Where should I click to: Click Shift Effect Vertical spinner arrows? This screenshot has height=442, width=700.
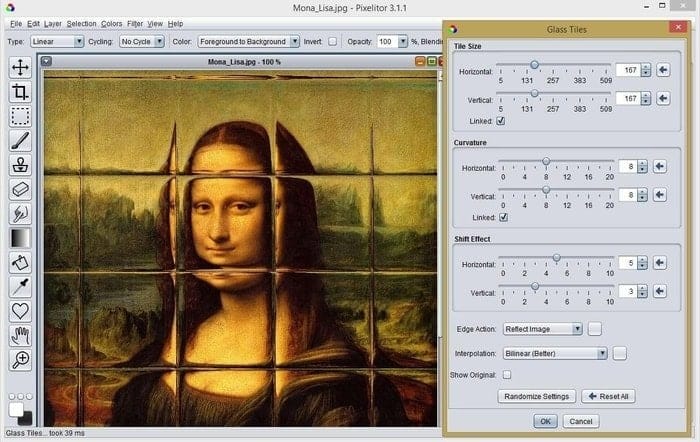tap(642, 292)
